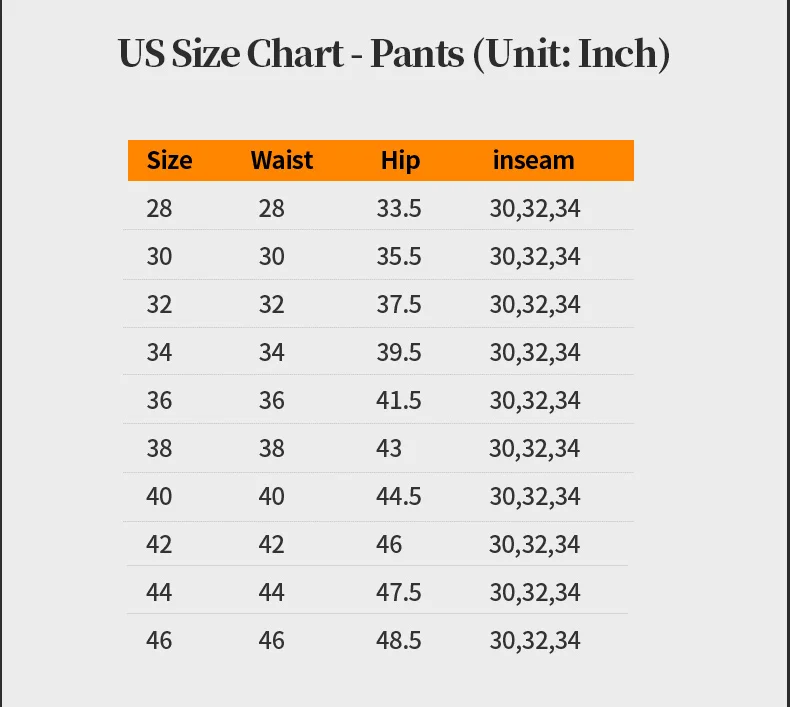Select the 48.5 hip value

pos(399,641)
